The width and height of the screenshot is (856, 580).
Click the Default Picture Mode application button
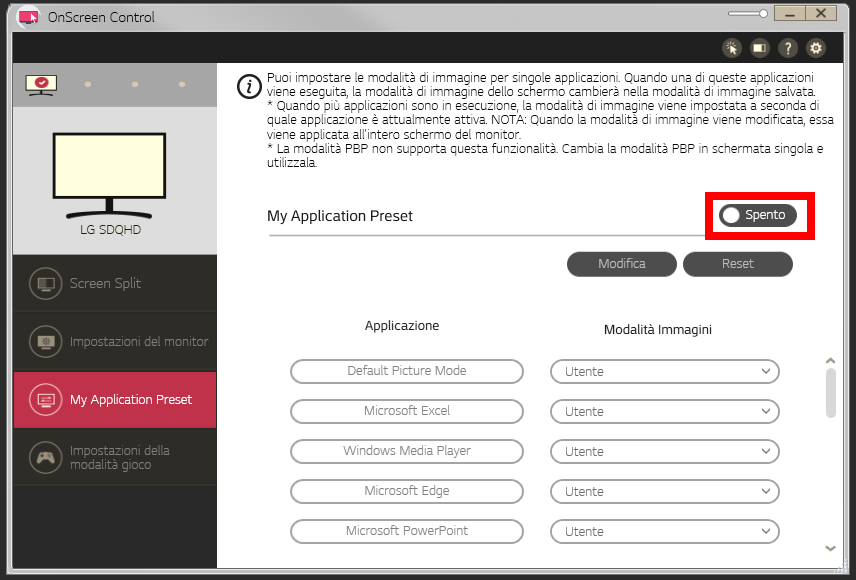[407, 371]
